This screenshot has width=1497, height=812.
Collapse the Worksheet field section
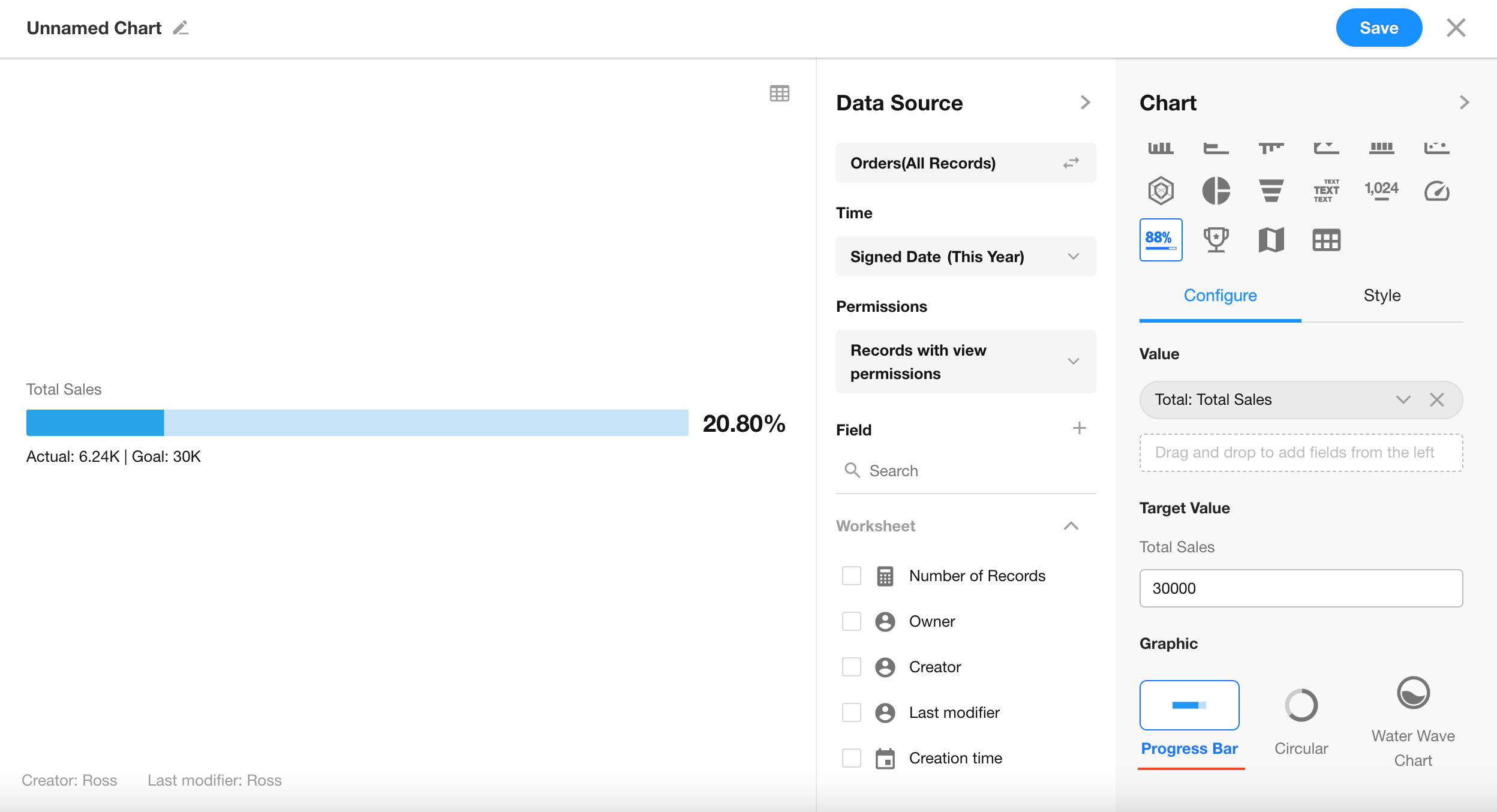coord(1071,526)
